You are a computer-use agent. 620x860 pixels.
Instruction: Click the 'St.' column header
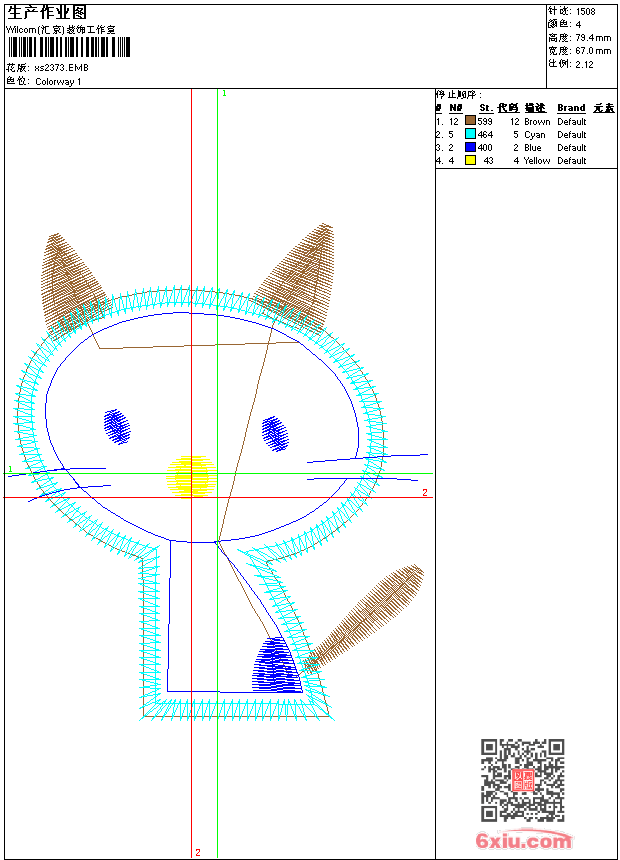click(x=486, y=108)
